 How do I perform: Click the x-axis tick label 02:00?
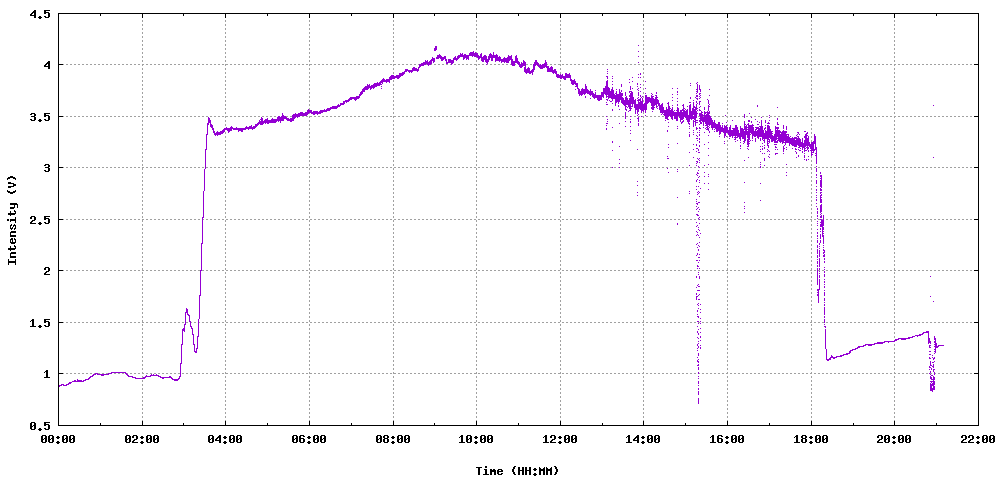click(142, 440)
